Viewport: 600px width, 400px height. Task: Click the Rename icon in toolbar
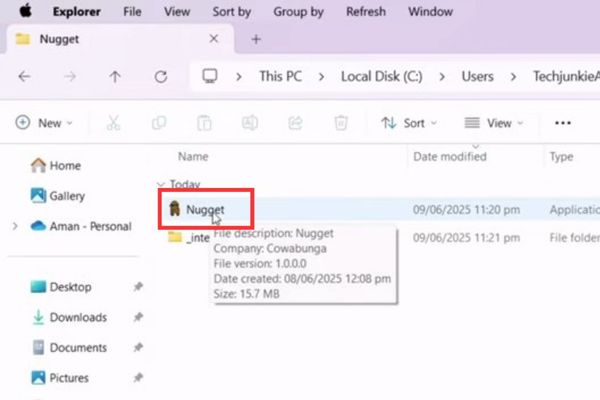[x=250, y=123]
